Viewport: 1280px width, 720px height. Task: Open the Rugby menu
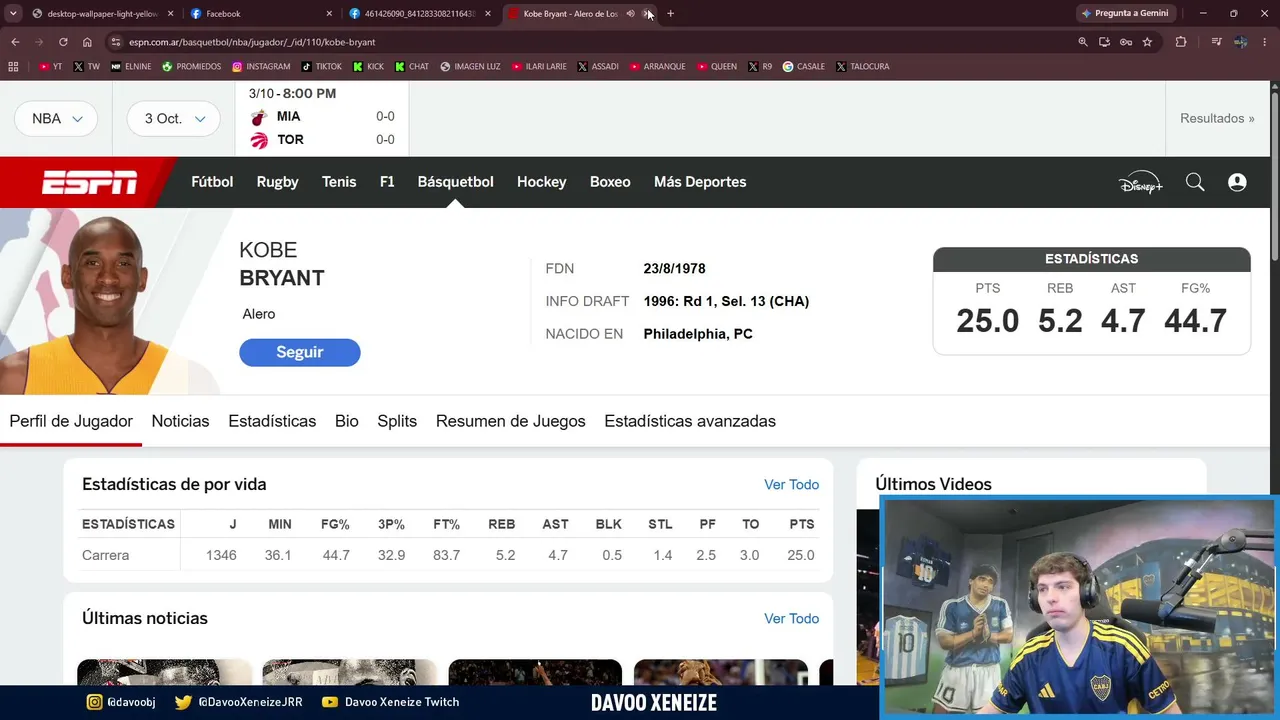pyautogui.click(x=278, y=182)
